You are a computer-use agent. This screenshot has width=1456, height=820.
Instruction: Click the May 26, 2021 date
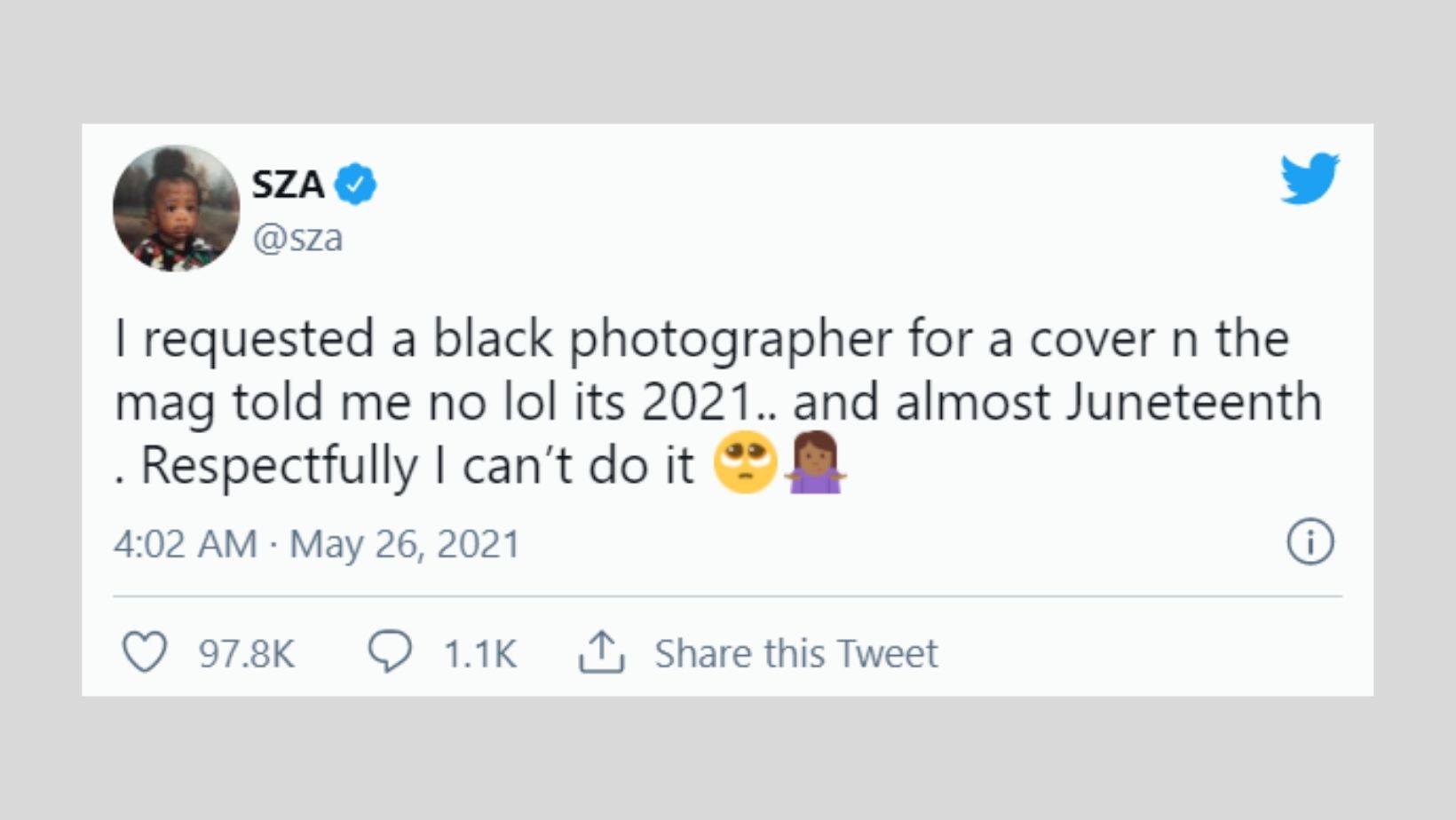point(405,544)
